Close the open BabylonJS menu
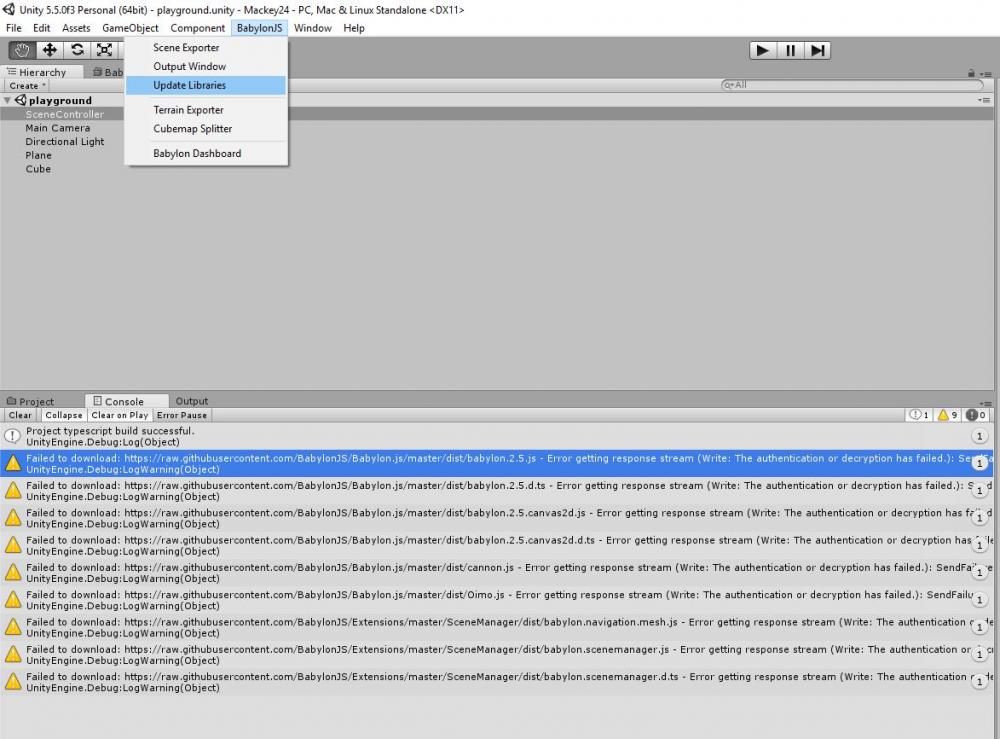The image size is (1000, 739). [x=260, y=28]
